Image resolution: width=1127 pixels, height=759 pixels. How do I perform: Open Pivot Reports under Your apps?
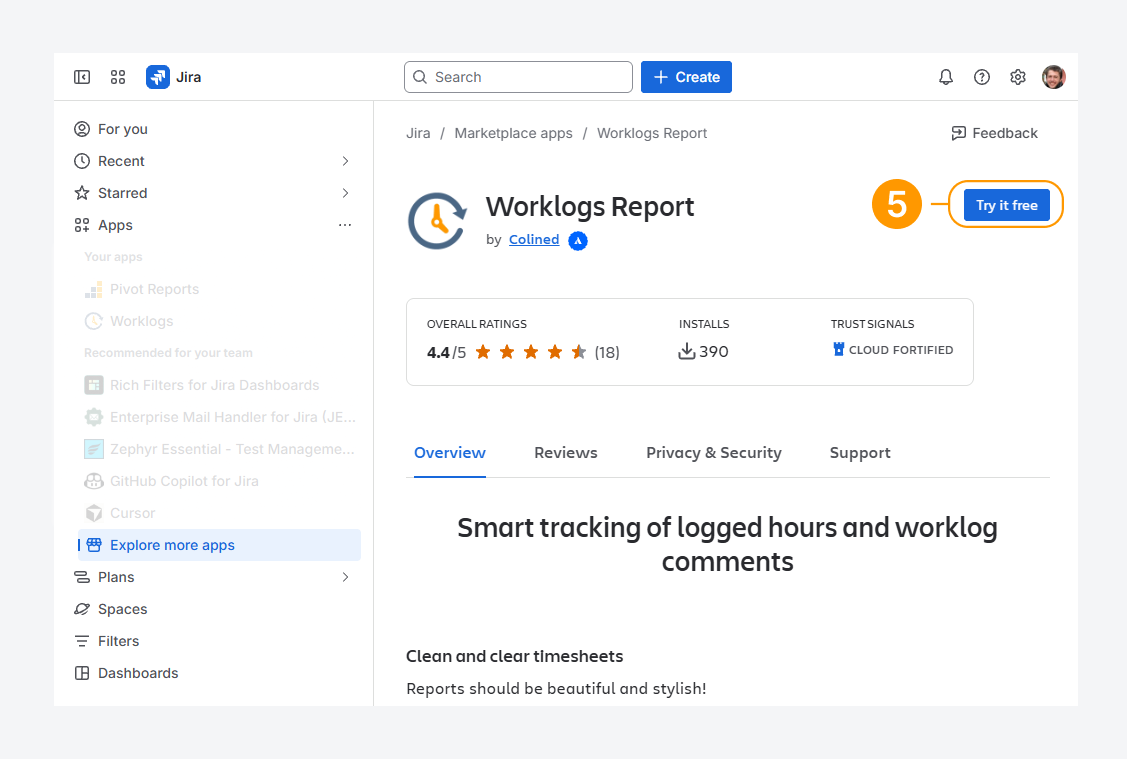pyautogui.click(x=219, y=290)
